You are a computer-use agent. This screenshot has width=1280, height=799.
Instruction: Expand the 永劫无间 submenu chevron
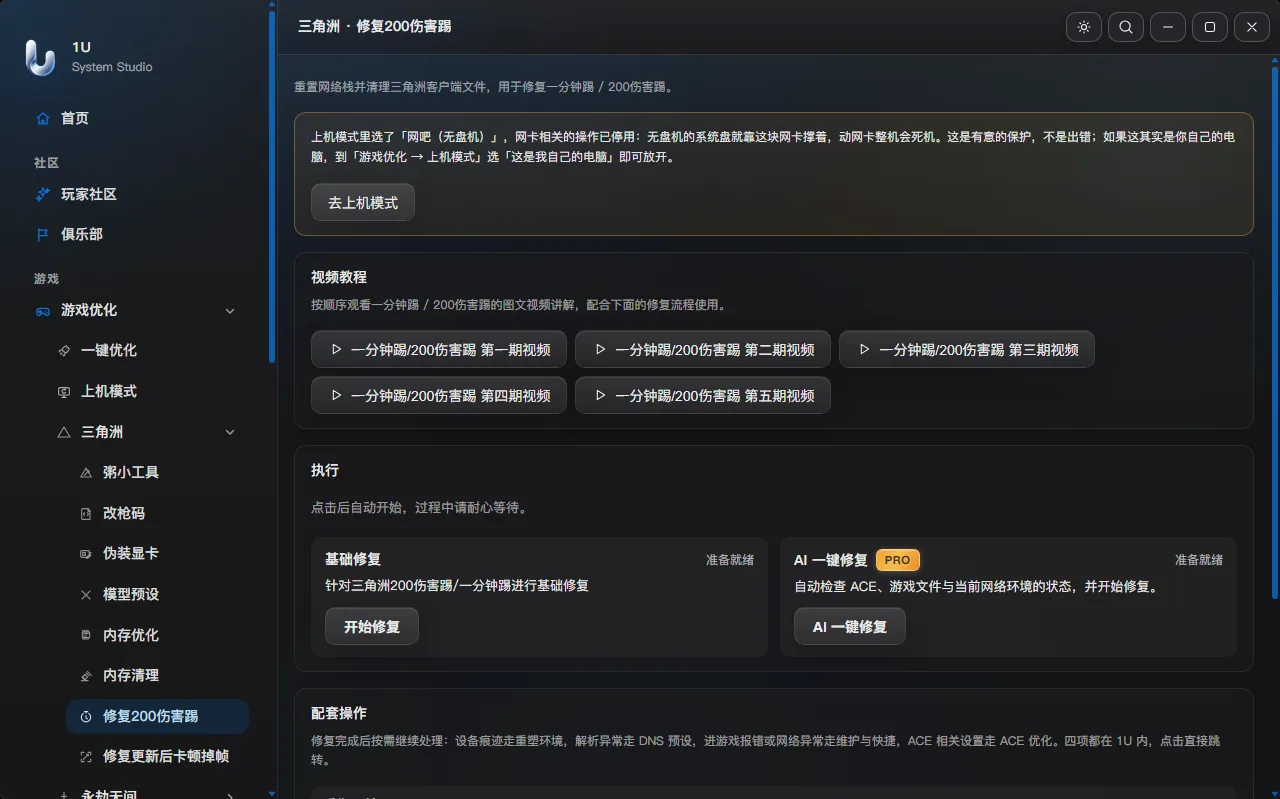[x=230, y=796]
